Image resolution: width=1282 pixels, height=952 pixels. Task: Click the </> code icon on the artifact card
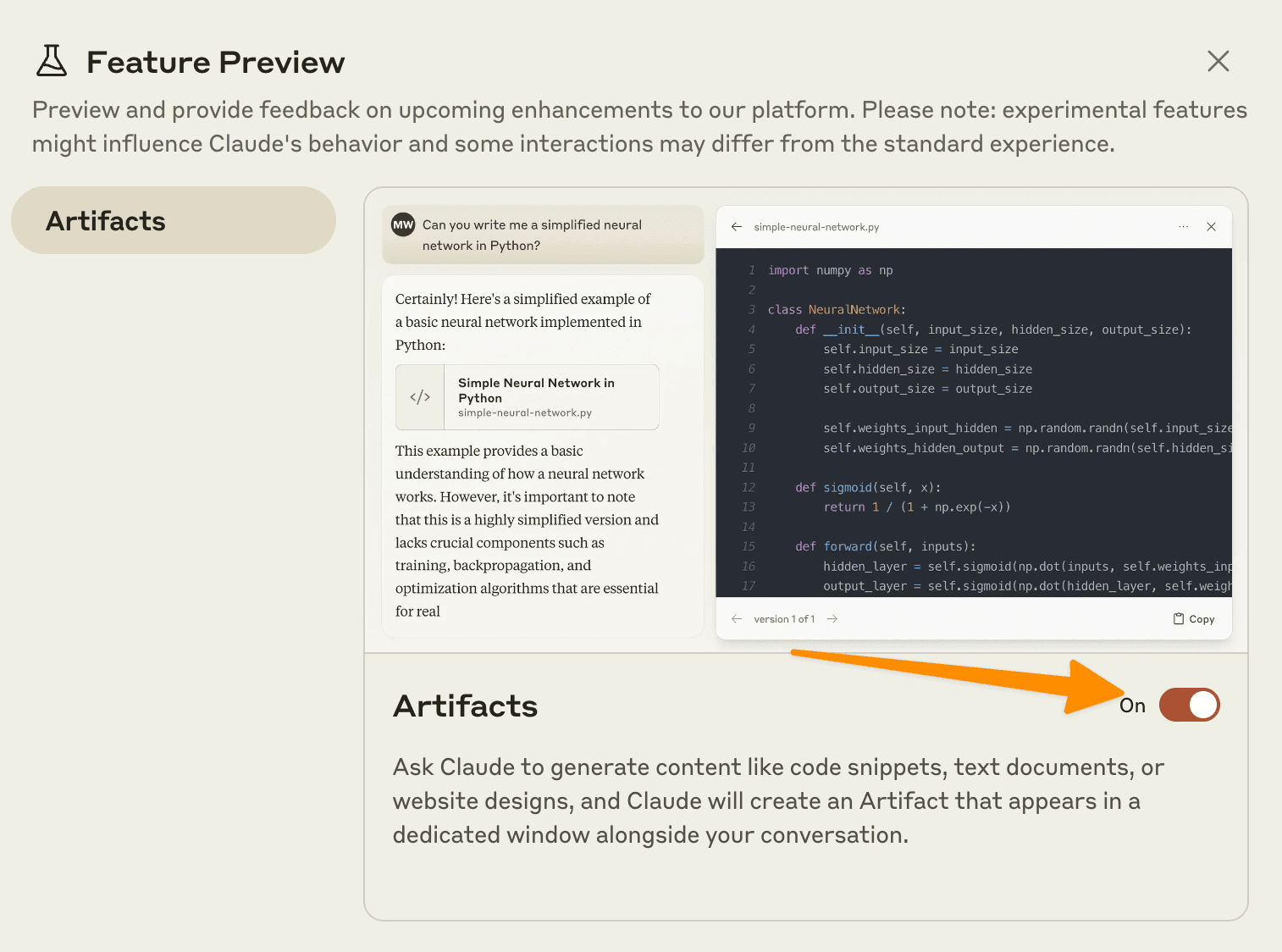[x=420, y=396]
